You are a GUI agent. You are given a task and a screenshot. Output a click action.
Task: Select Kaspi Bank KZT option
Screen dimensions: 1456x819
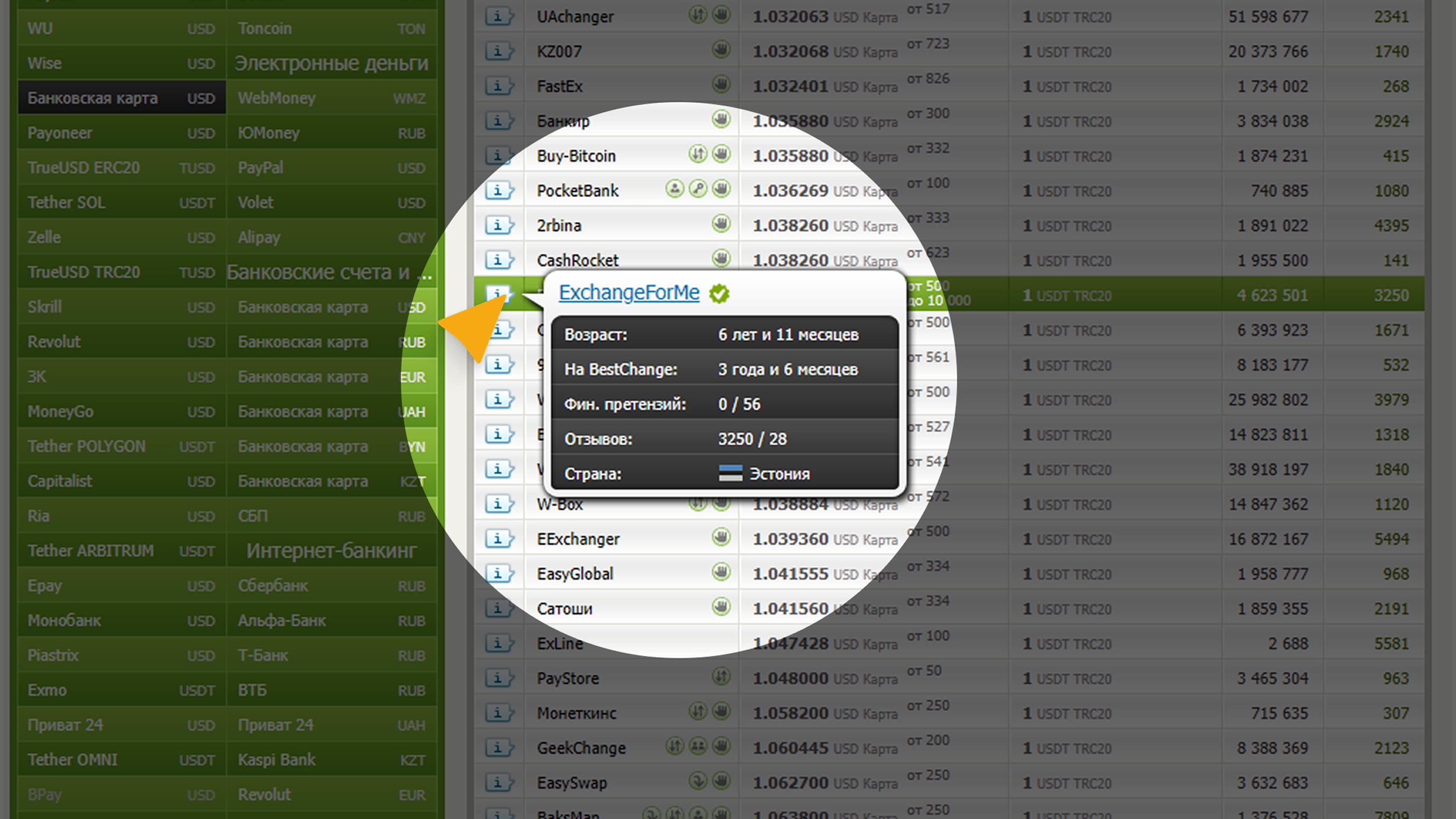331,759
